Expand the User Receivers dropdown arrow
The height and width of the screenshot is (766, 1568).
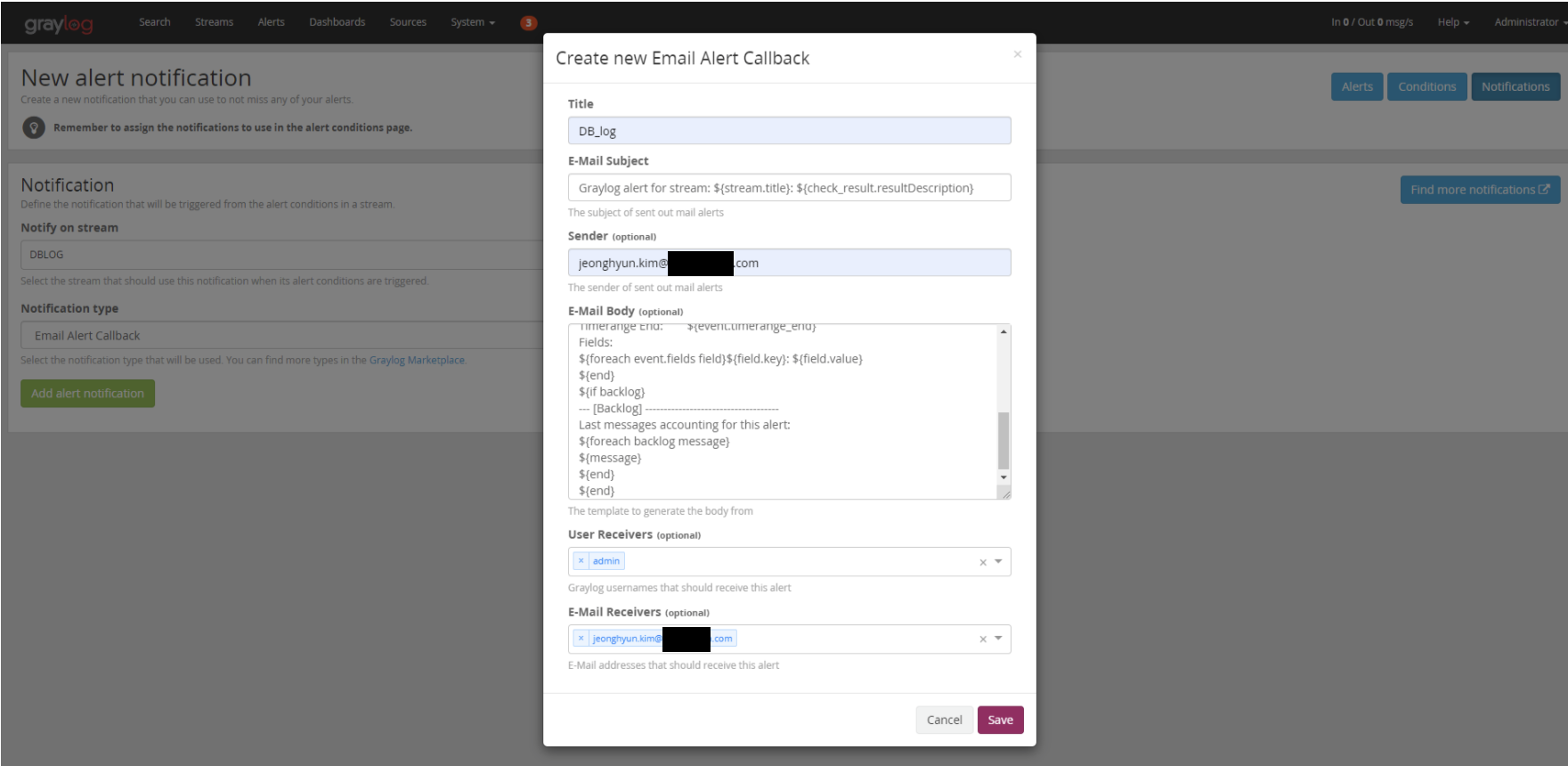[998, 561]
